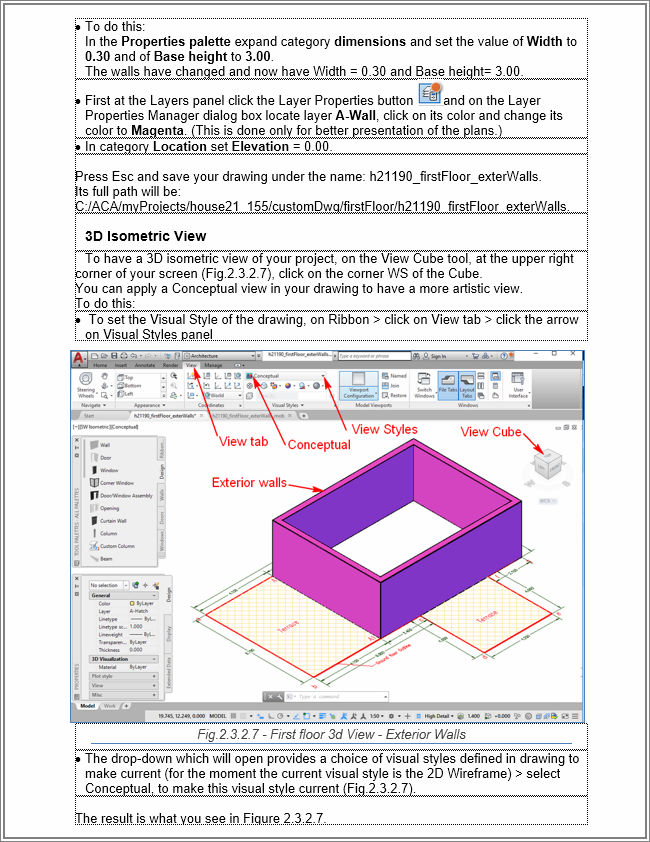650x842 pixels.
Task: Open the High Detail dropdown on status bar
Action: click(439, 716)
